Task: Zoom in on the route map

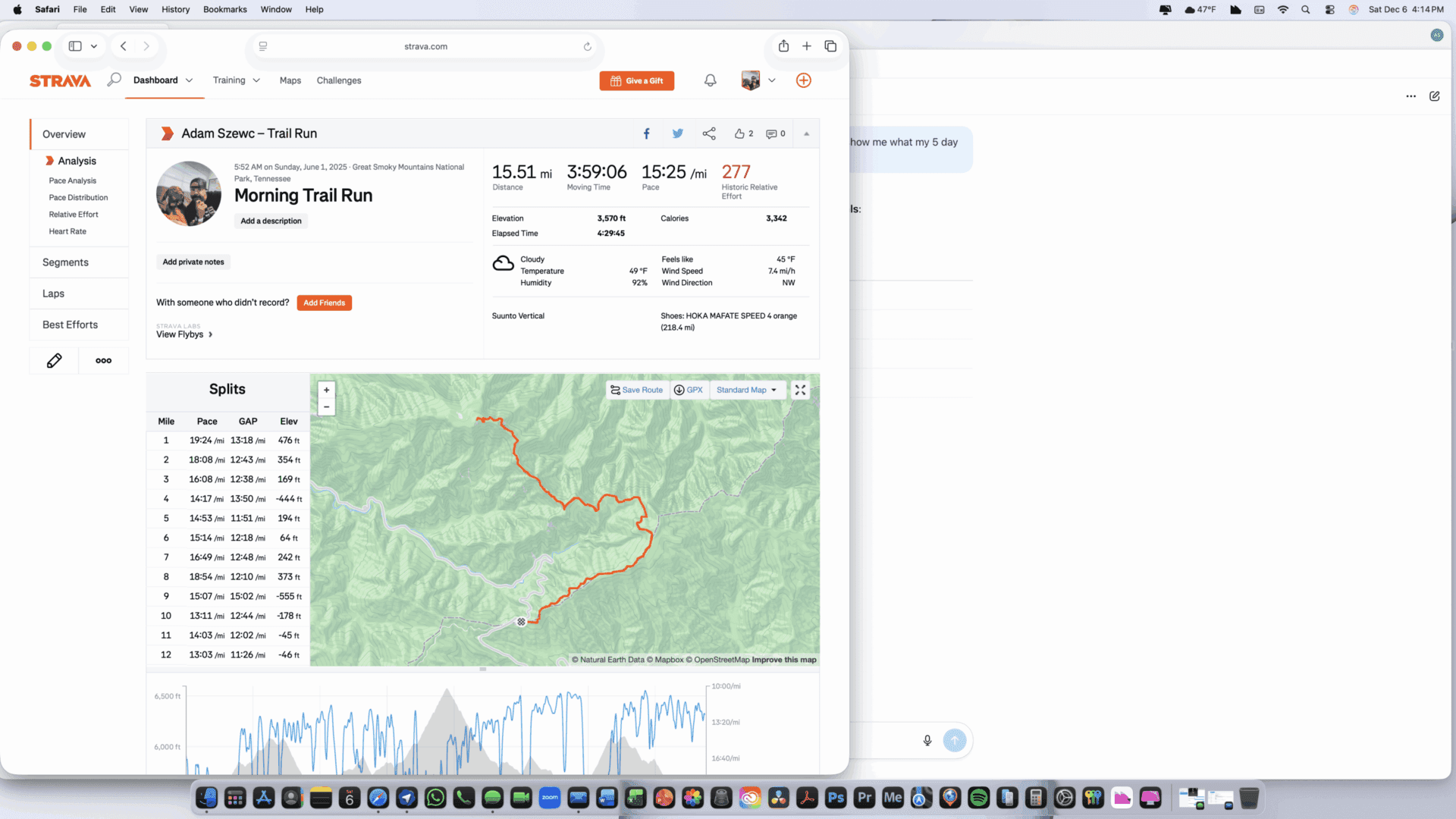Action: click(326, 390)
